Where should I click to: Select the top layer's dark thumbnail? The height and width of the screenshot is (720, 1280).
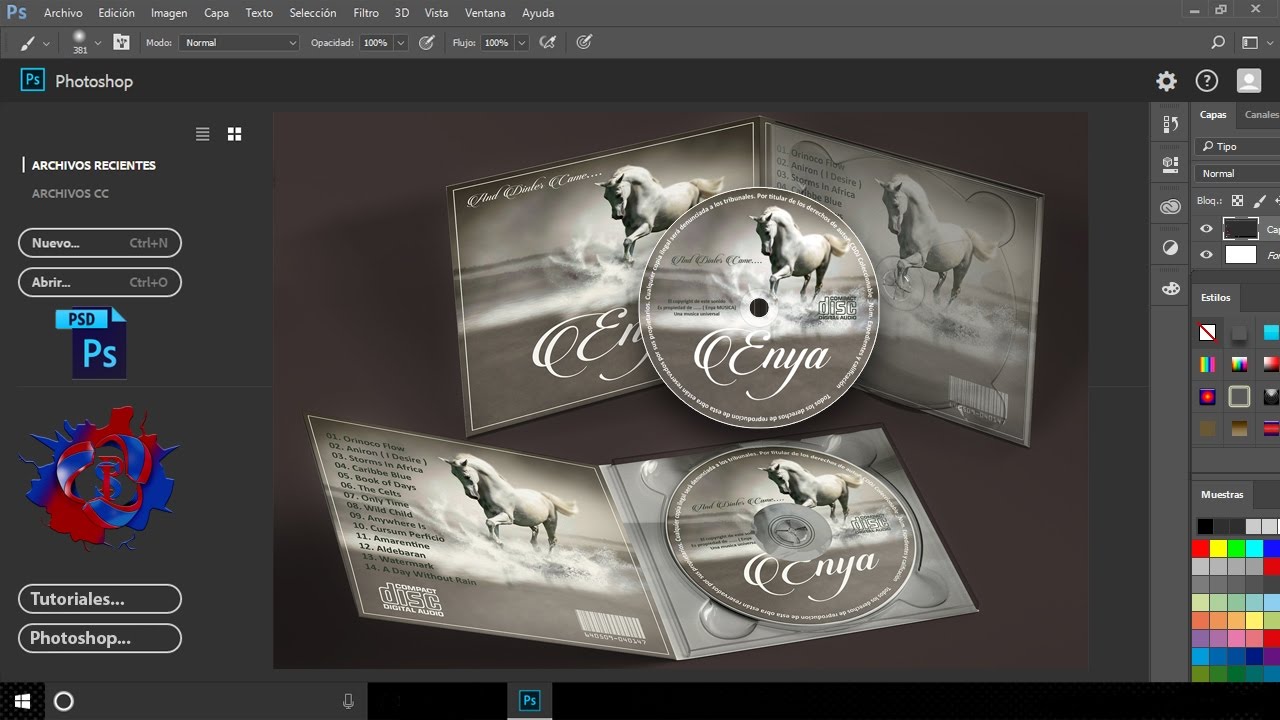[1241, 229]
